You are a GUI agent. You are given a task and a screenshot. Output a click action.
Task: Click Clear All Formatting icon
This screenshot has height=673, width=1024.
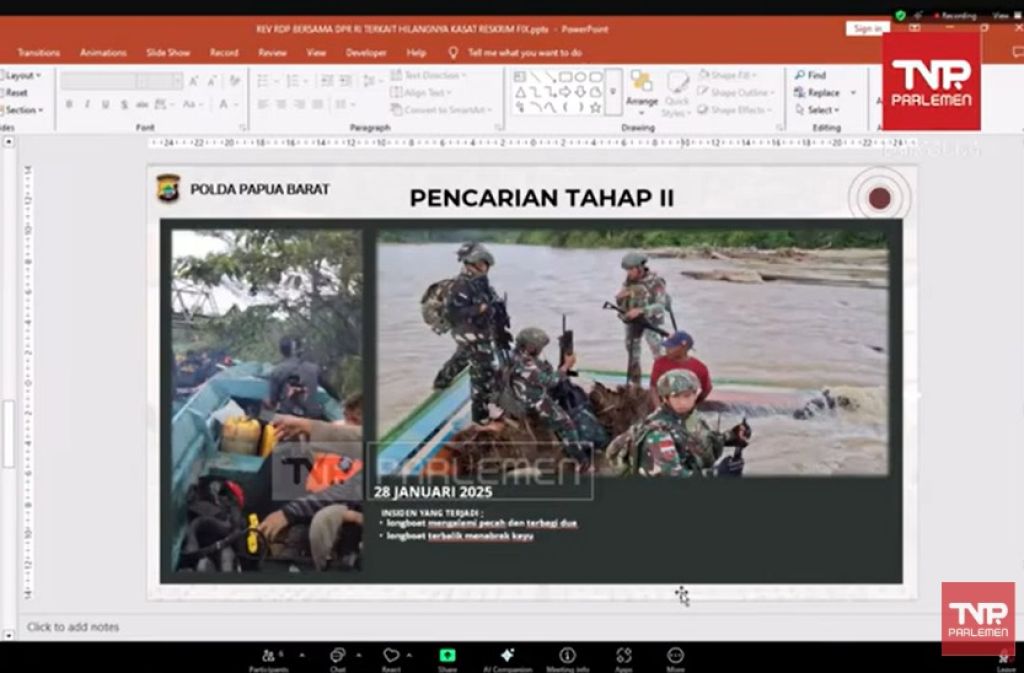[x=234, y=81]
